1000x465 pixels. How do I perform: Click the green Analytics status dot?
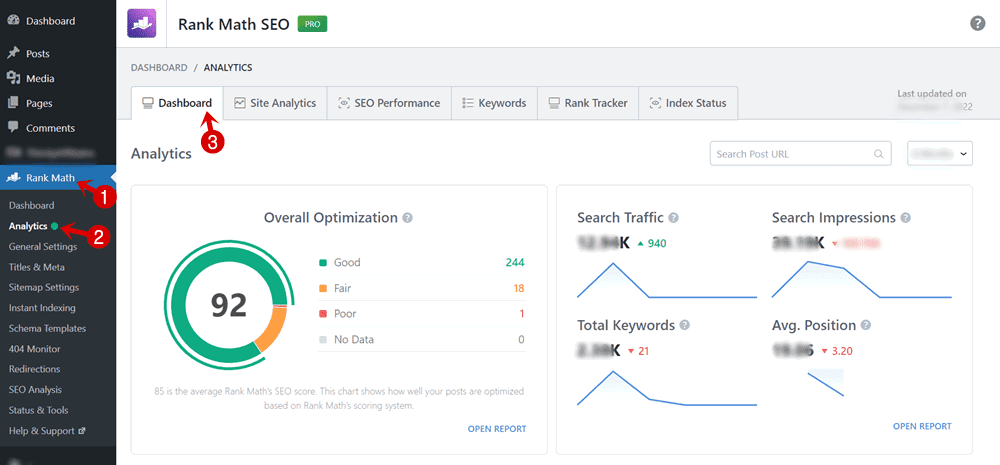[x=55, y=226]
